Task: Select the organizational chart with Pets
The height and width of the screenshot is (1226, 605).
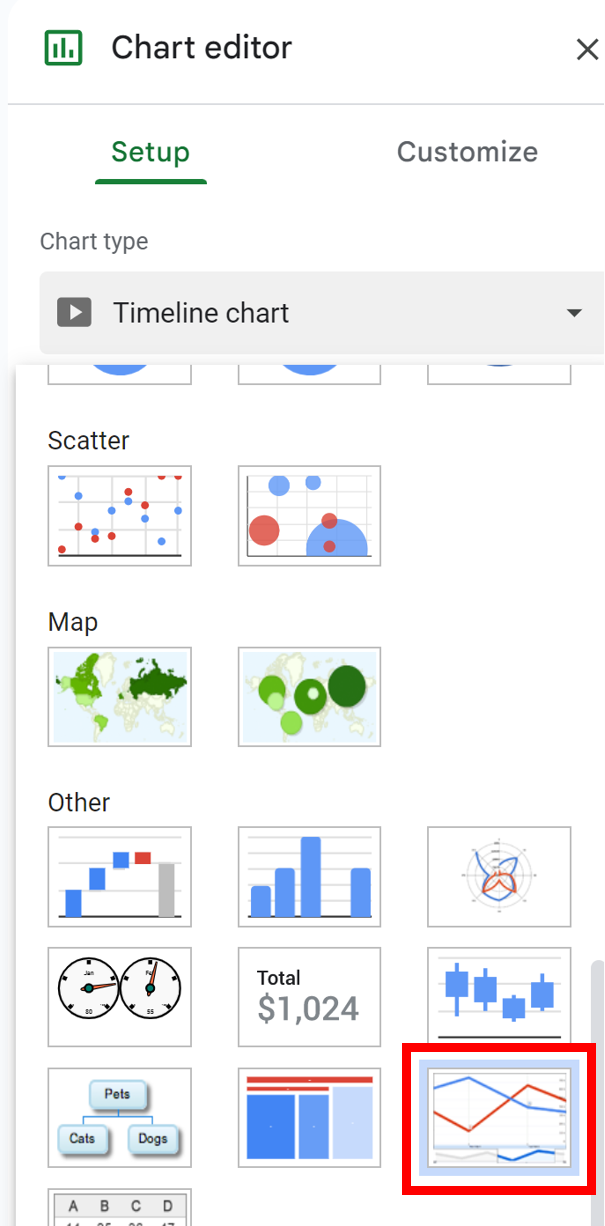Action: (120, 1117)
